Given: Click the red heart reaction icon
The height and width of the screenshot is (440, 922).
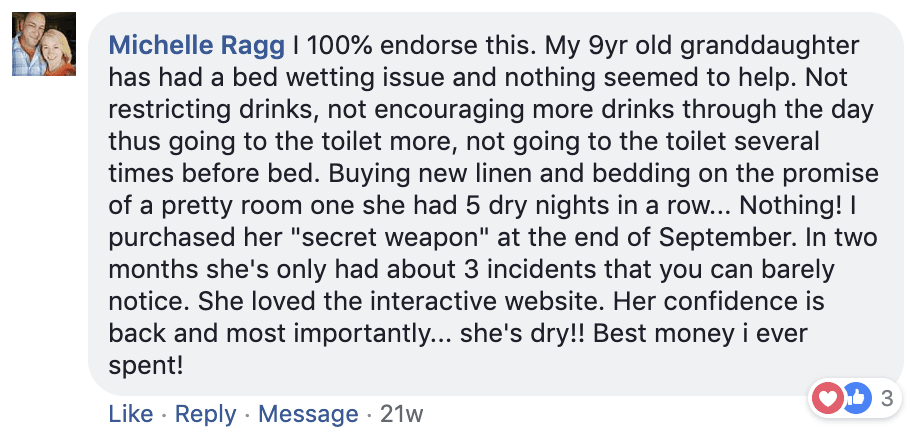Looking at the screenshot, I should (x=829, y=399).
